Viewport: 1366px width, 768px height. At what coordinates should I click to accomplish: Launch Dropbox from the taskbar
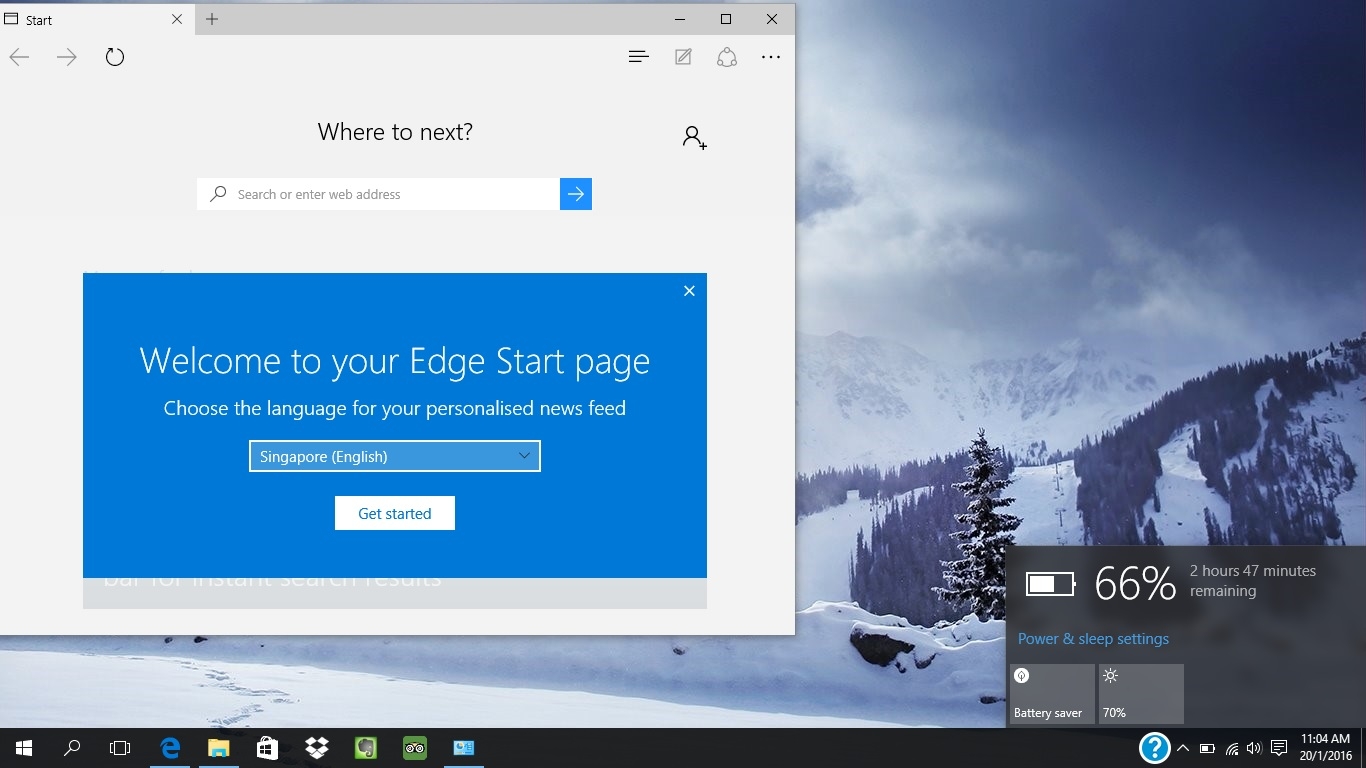(x=317, y=747)
